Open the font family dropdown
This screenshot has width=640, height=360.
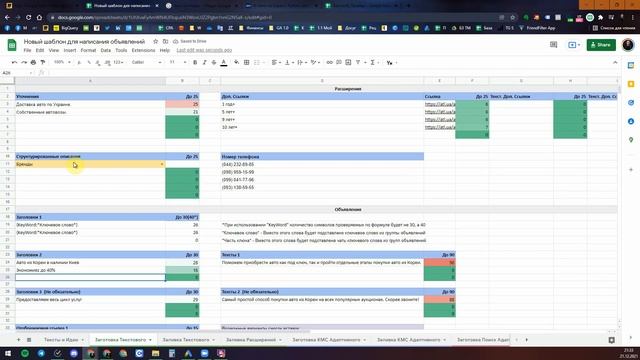pos(146,62)
